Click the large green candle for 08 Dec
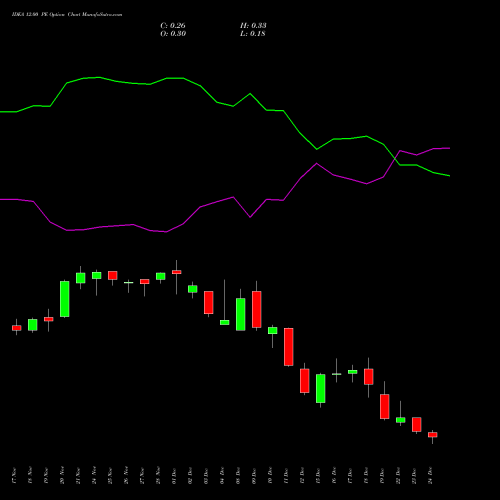 [241, 314]
